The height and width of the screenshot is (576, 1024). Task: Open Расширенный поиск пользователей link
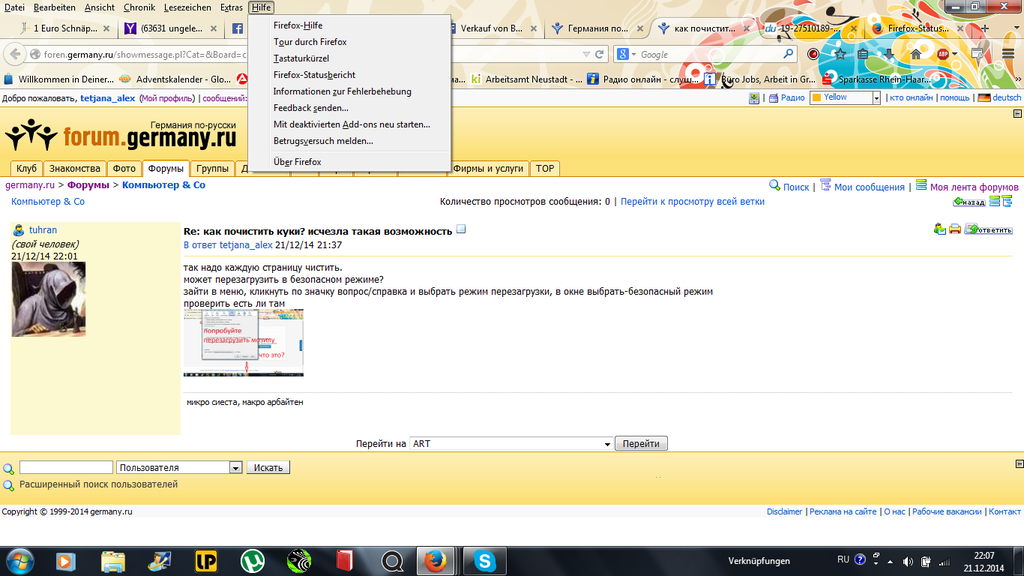tap(98, 485)
